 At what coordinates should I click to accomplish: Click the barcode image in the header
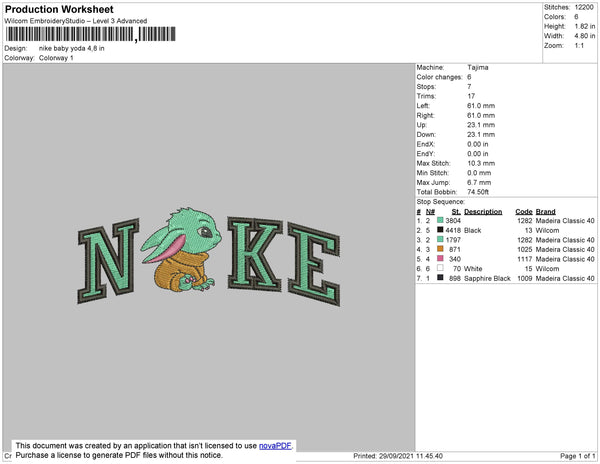point(91,34)
